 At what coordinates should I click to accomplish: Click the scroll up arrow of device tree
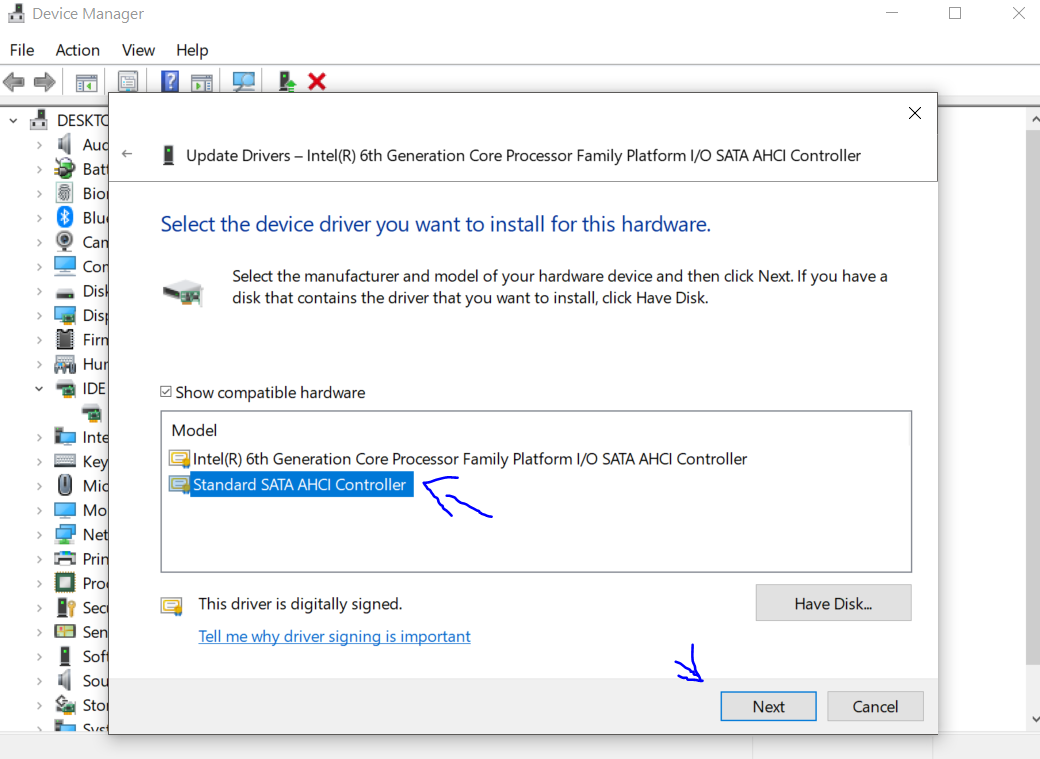pos(1033,119)
